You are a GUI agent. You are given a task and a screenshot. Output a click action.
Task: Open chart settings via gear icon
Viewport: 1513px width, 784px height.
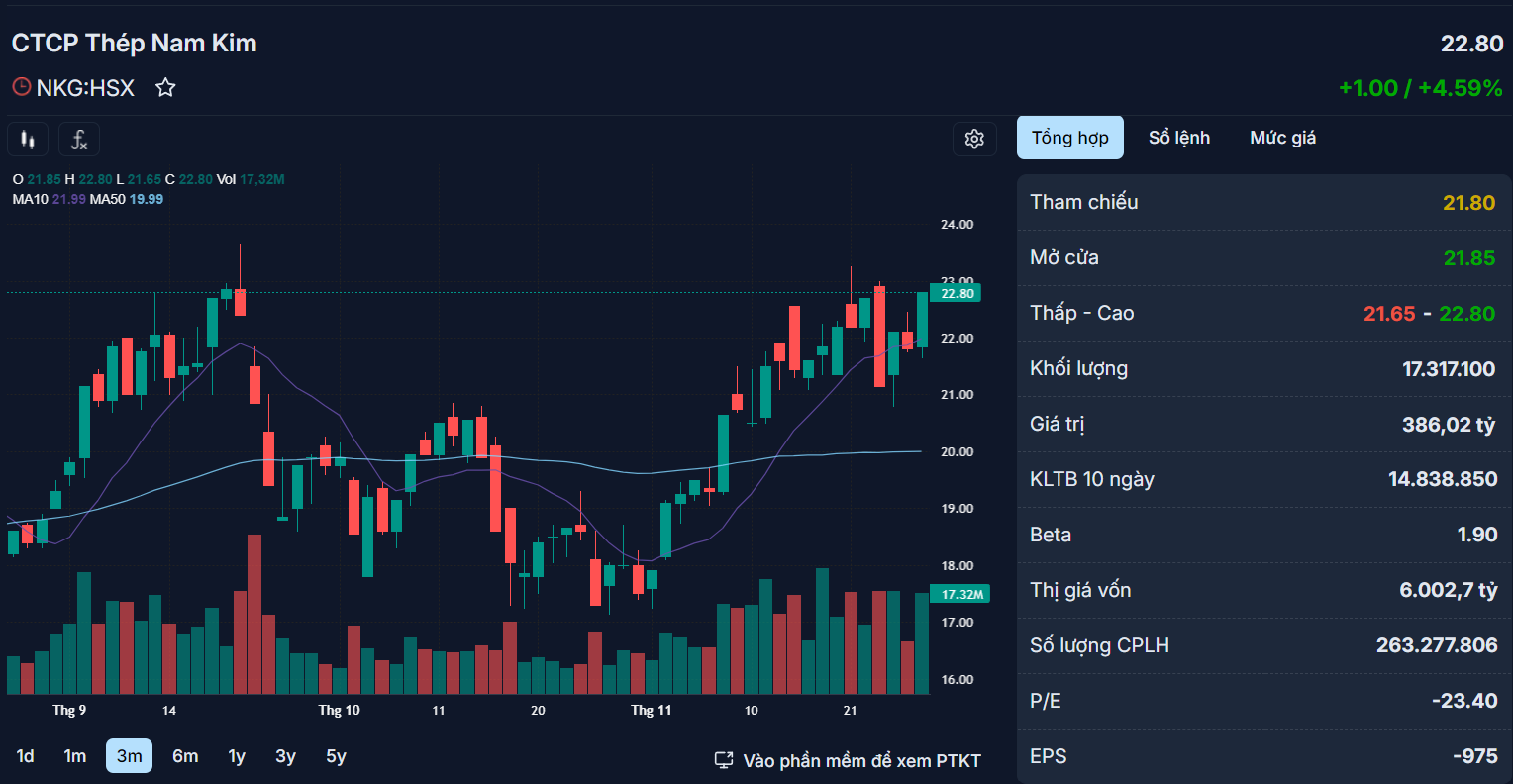[974, 139]
